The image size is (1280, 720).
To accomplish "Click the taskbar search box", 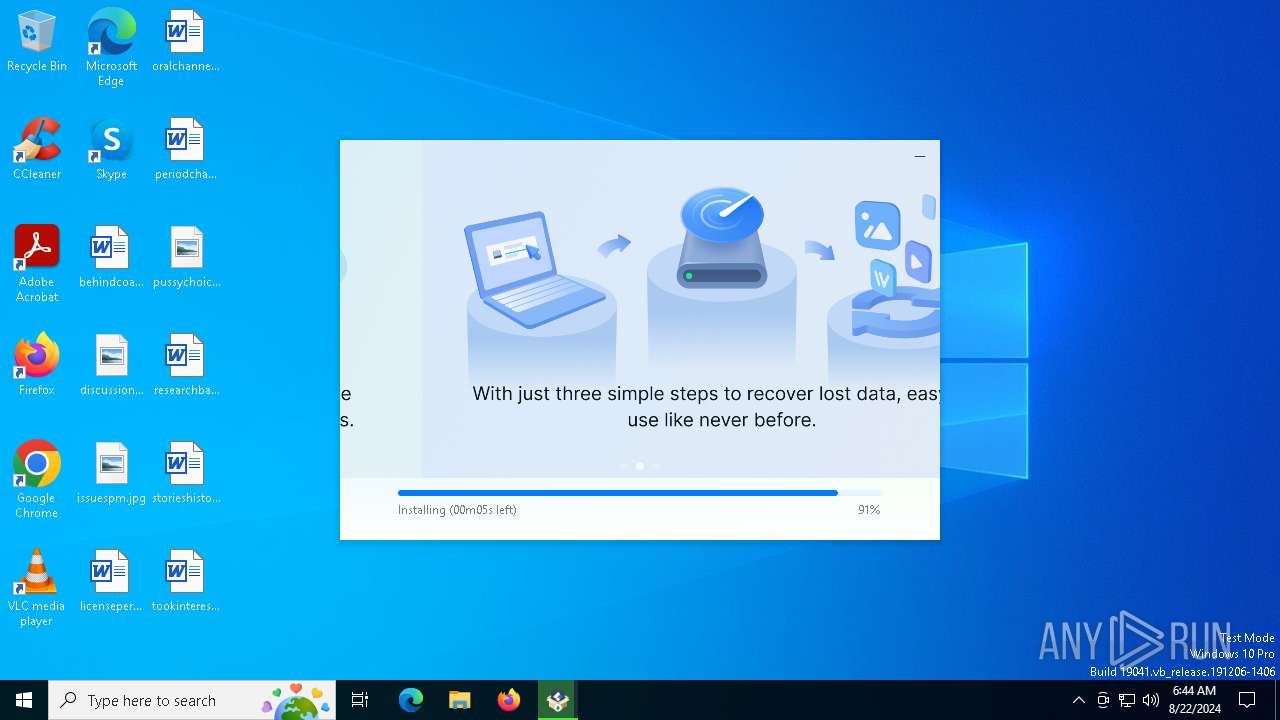I will point(192,700).
